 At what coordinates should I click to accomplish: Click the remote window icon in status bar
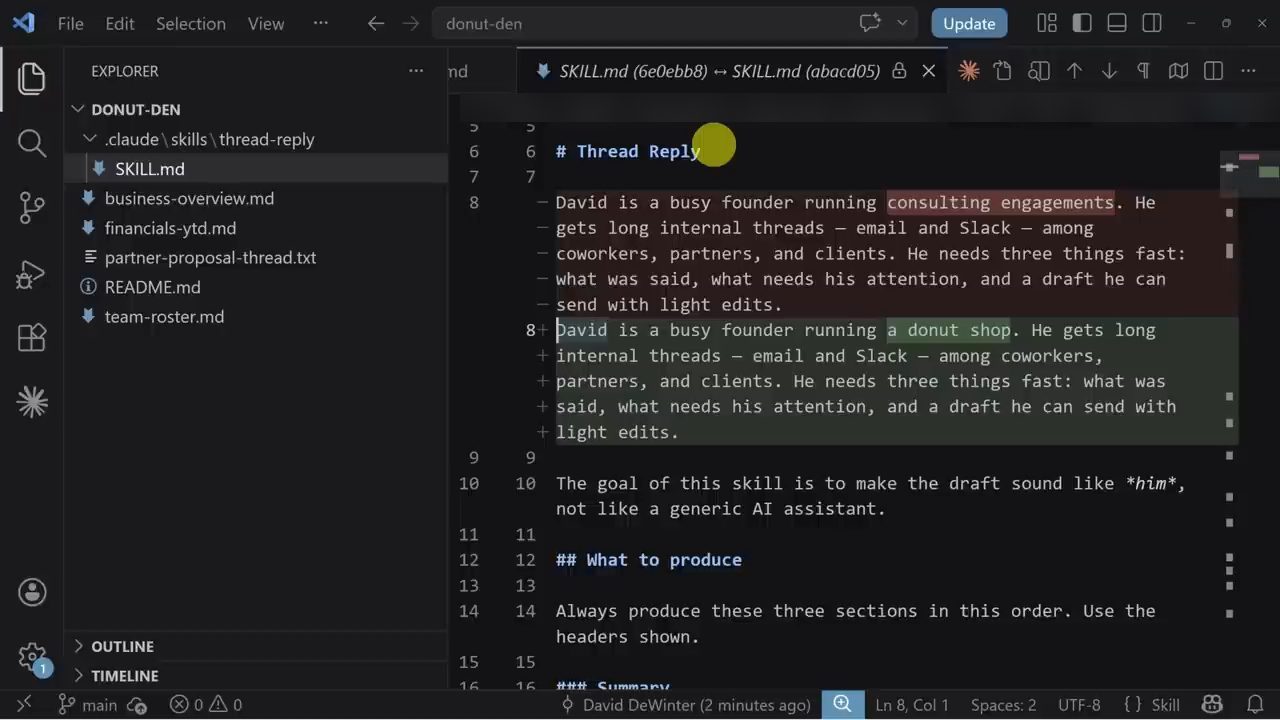pyautogui.click(x=24, y=705)
